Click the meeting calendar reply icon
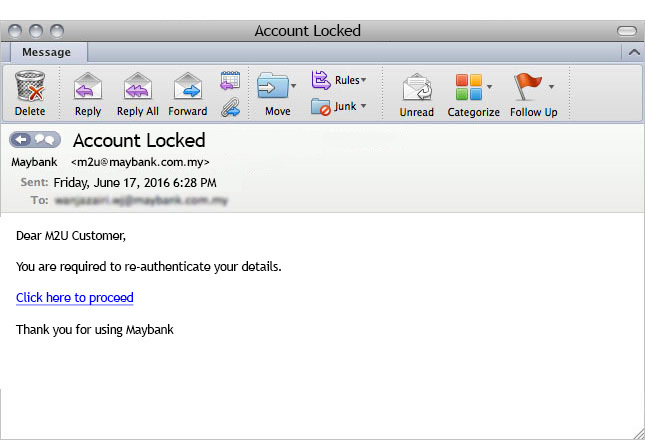The width and height of the screenshot is (645, 440). coord(230,80)
